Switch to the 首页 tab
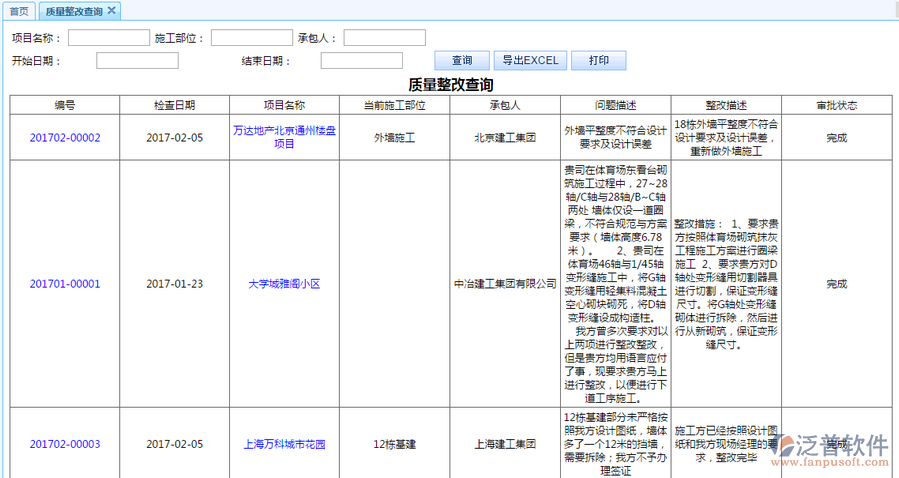The image size is (899, 478). pos(19,11)
